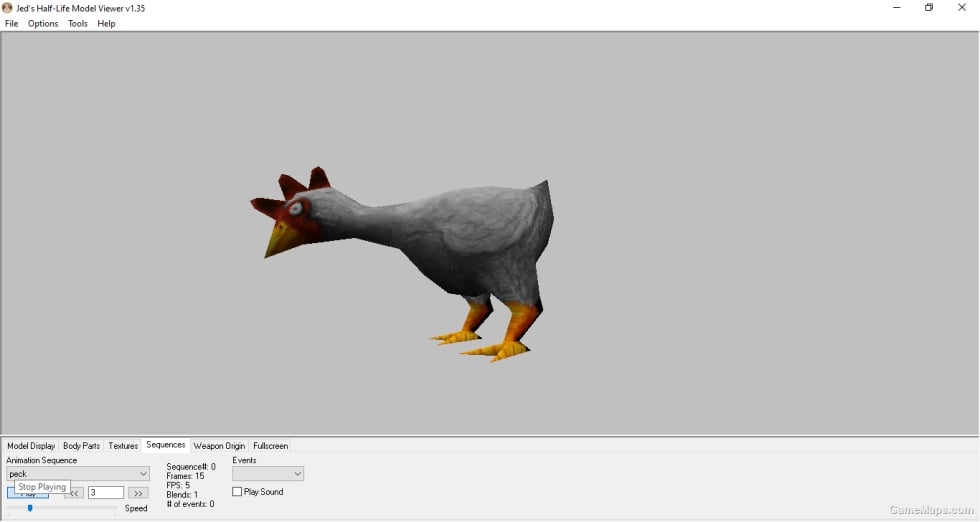
Task: Step back one frame with << button
Action: (x=74, y=493)
